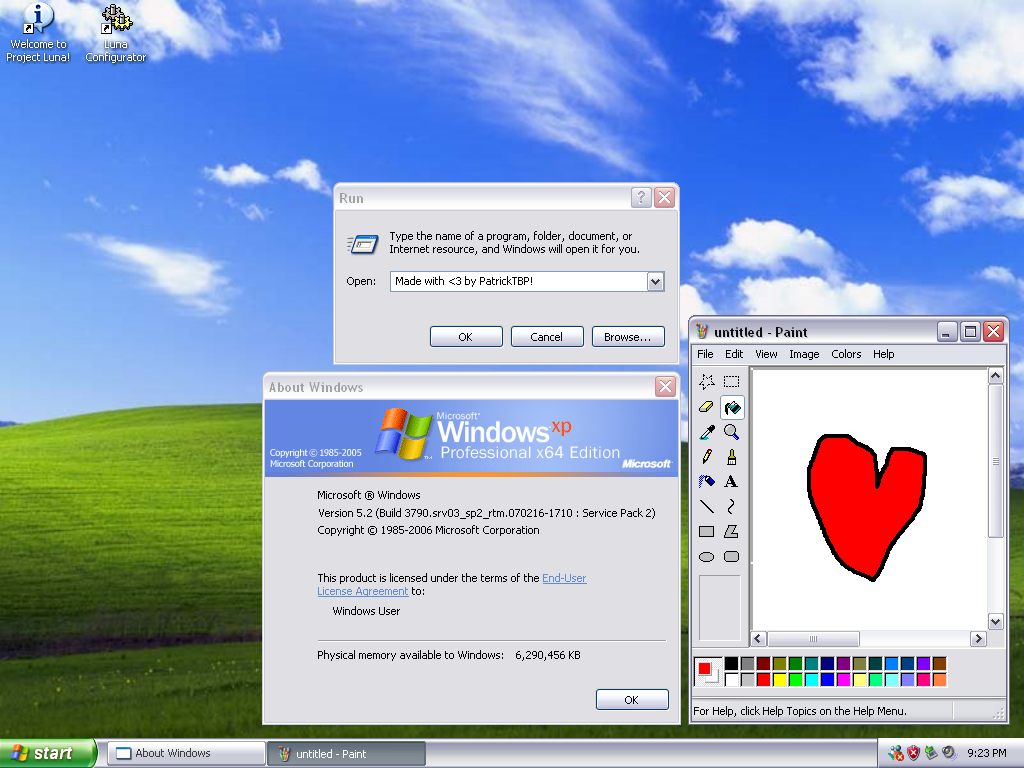Choose the Eraser tool in Paint
Viewport: 1024px width, 768px height.
(707, 407)
